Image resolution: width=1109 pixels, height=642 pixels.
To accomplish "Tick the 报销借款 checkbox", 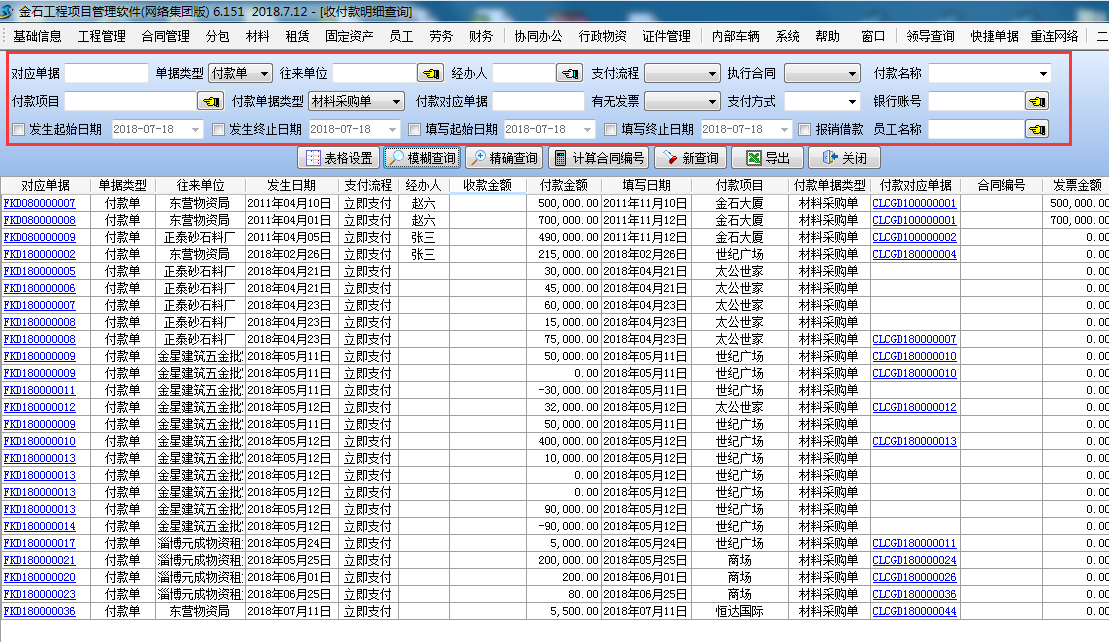I will point(805,129).
